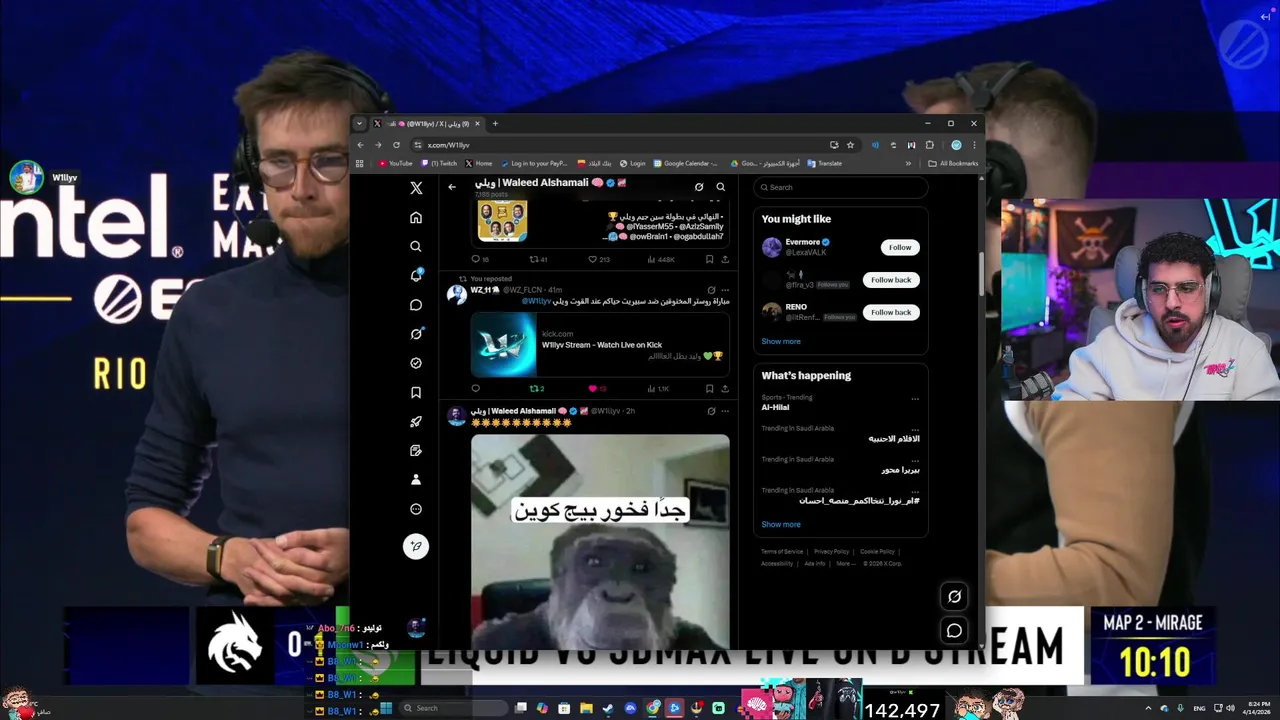
Task: Open Al-Hilal trending topic
Action: click(775, 407)
